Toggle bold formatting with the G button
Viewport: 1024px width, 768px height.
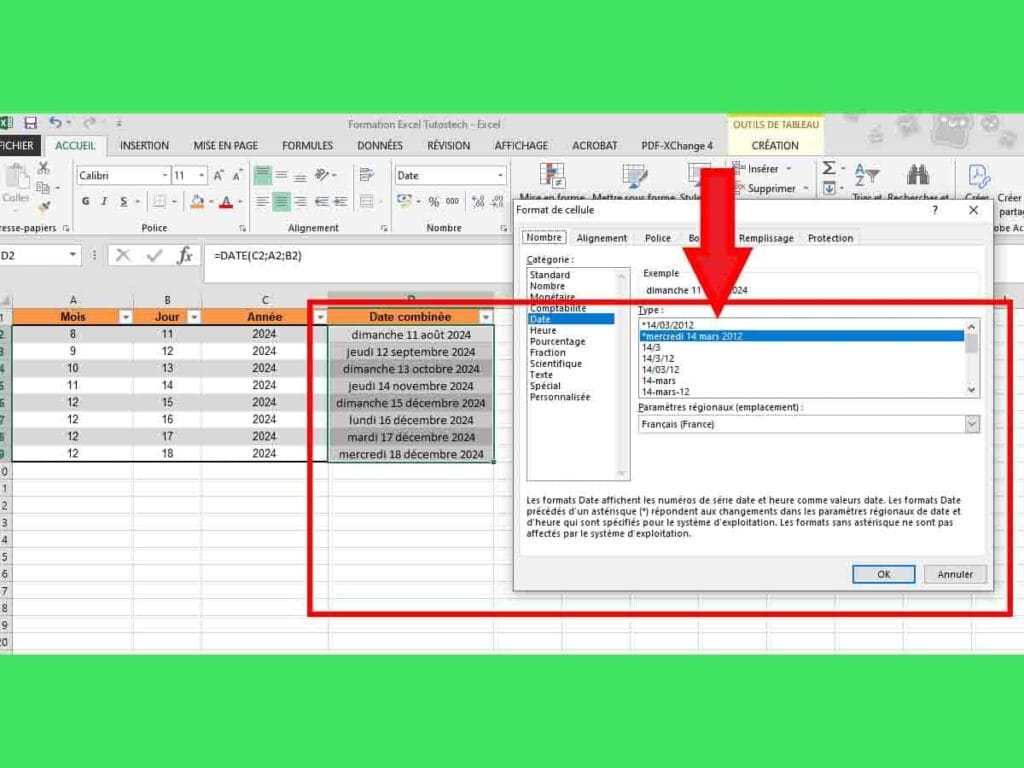tap(85, 201)
